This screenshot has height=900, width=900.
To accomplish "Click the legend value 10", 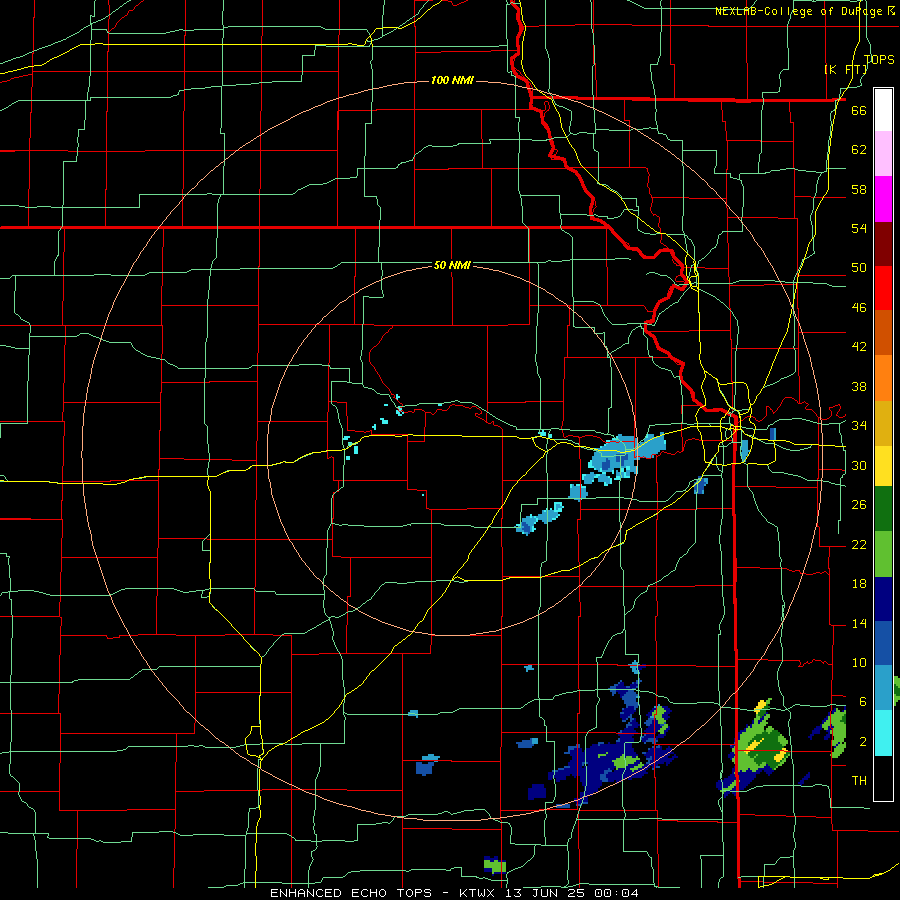I will [x=859, y=662].
